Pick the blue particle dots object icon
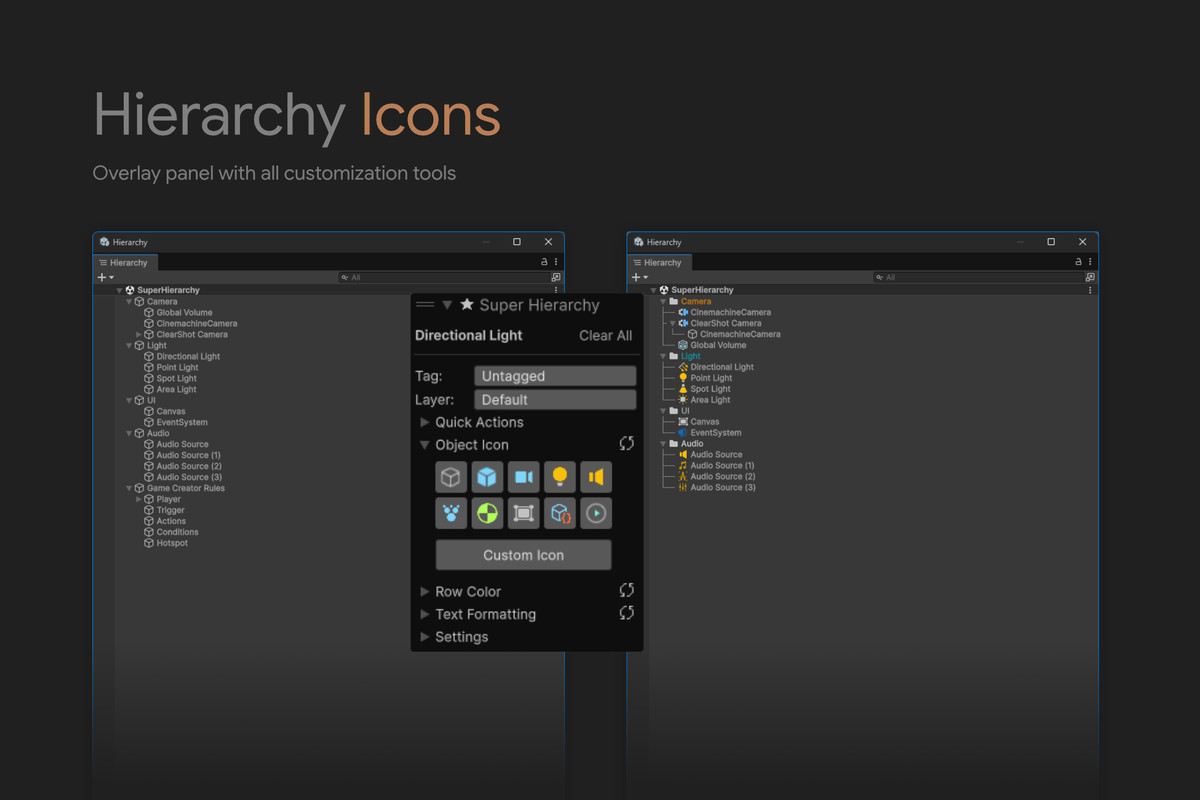 (451, 513)
